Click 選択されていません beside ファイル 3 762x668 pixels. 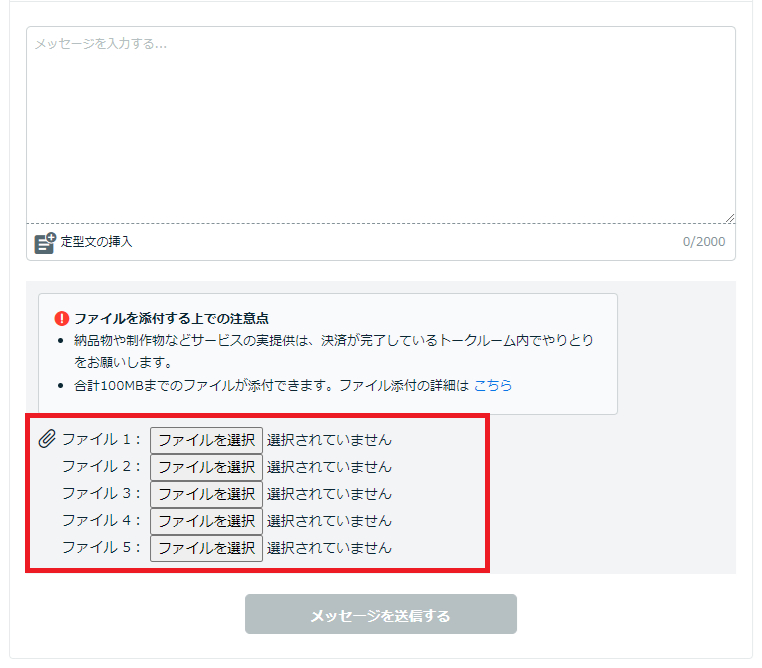click(x=329, y=494)
